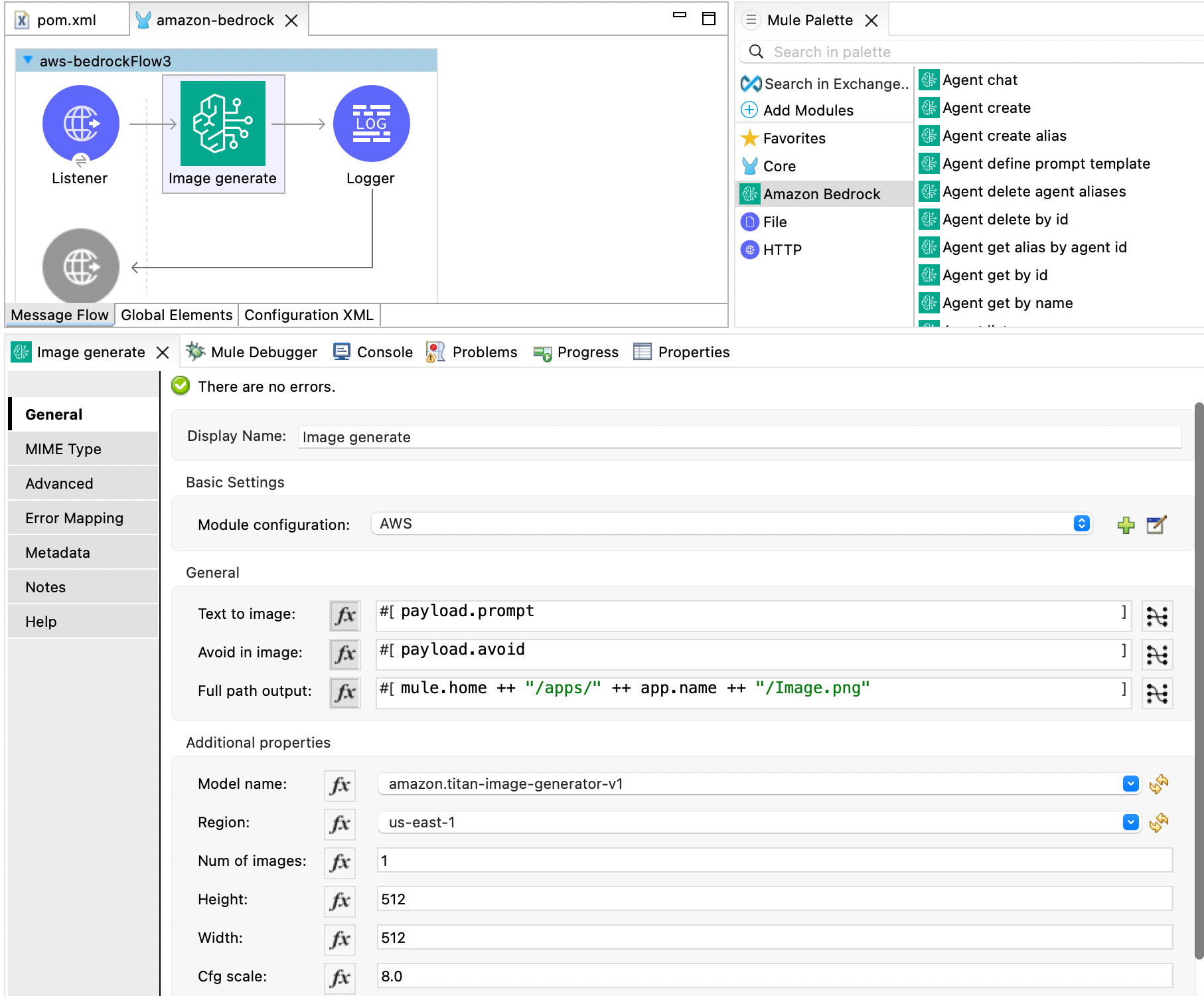Edit the AWS module configuration
Screen dimensions: 1204x996
pyautogui.click(x=1156, y=525)
